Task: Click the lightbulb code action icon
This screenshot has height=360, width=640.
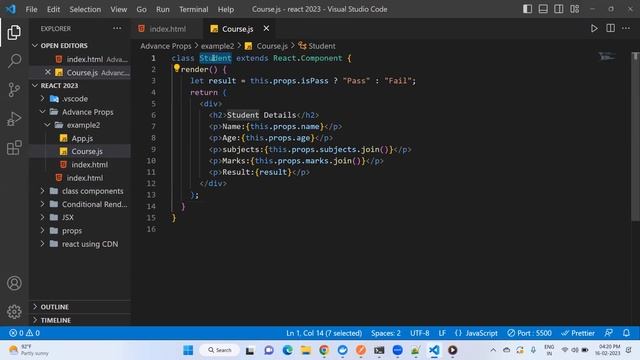Action: (177, 68)
